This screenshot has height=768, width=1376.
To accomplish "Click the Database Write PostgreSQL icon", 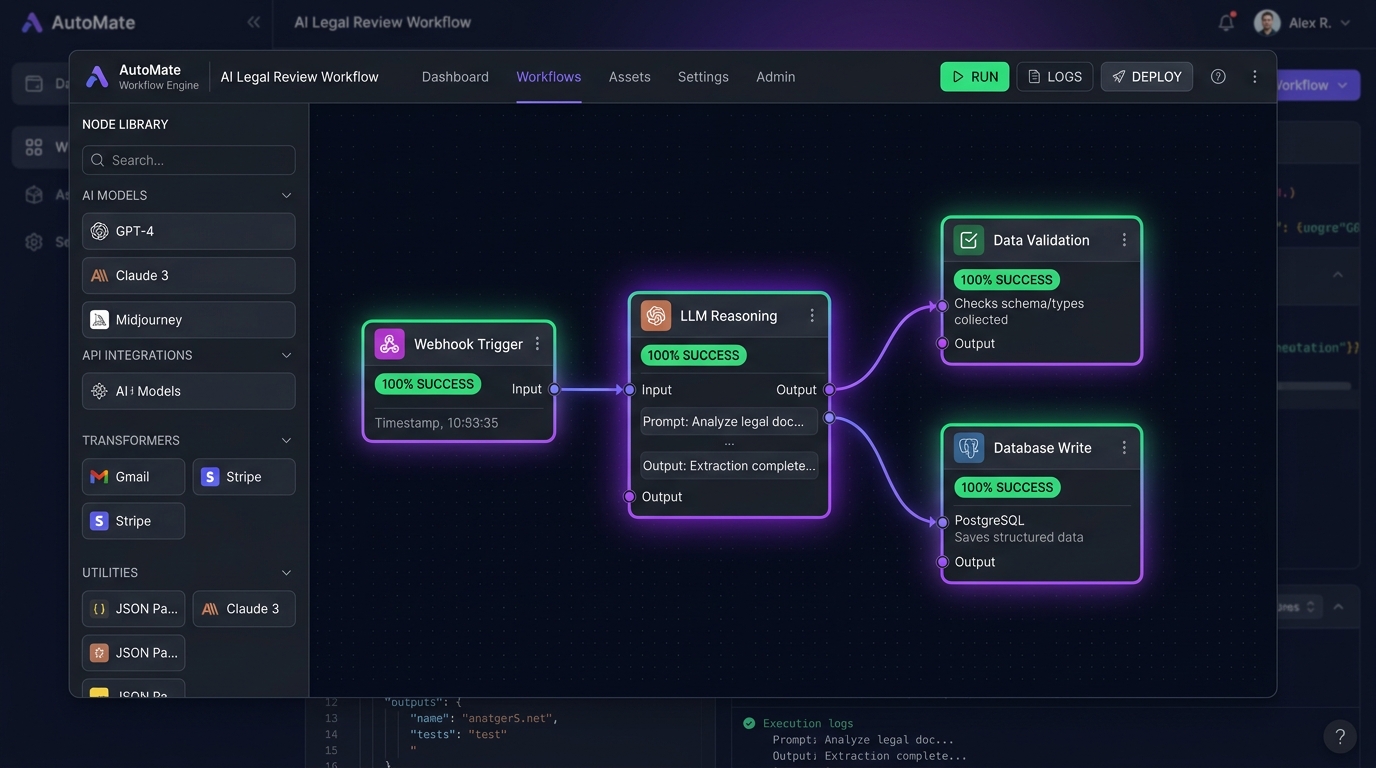I will click(x=968, y=448).
